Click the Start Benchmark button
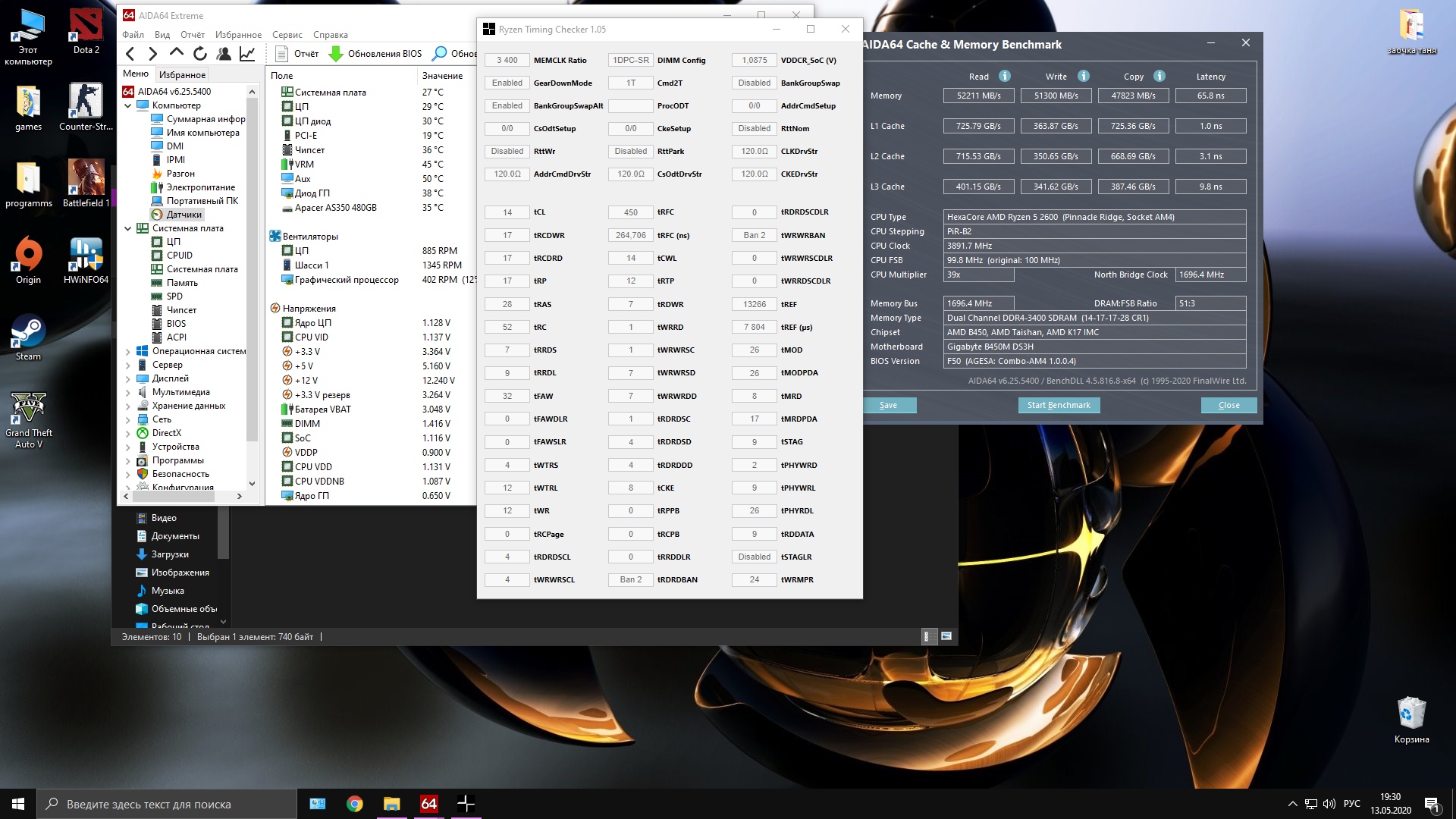The width and height of the screenshot is (1456, 819). point(1059,405)
